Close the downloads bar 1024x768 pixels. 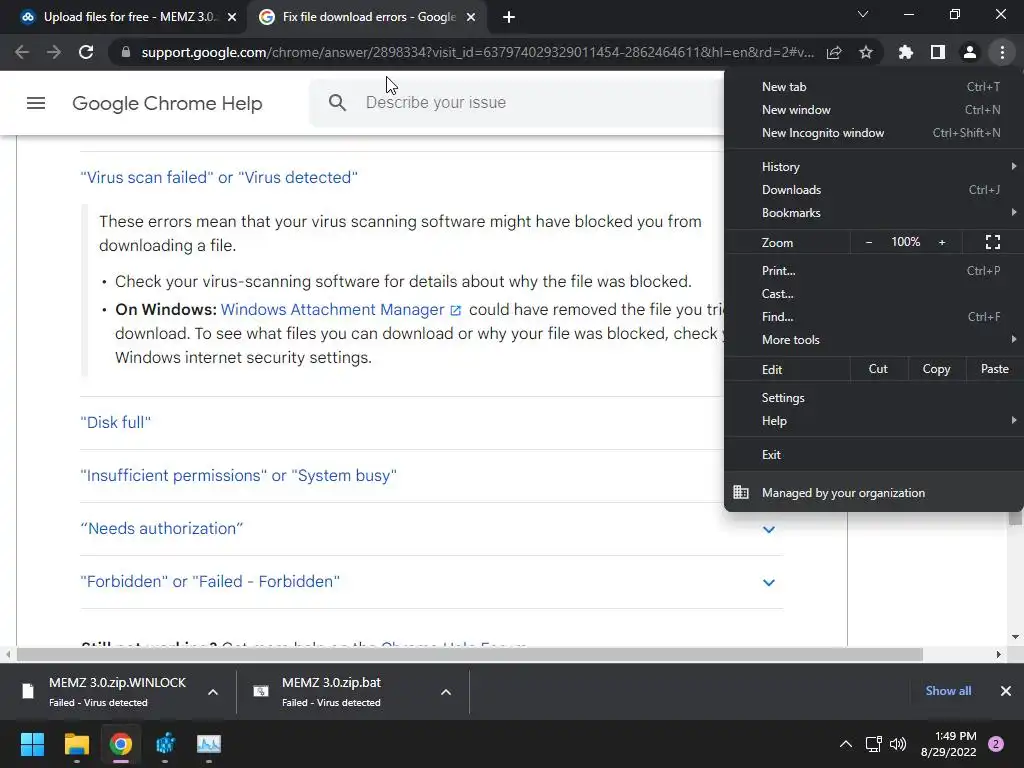pyautogui.click(x=1006, y=691)
